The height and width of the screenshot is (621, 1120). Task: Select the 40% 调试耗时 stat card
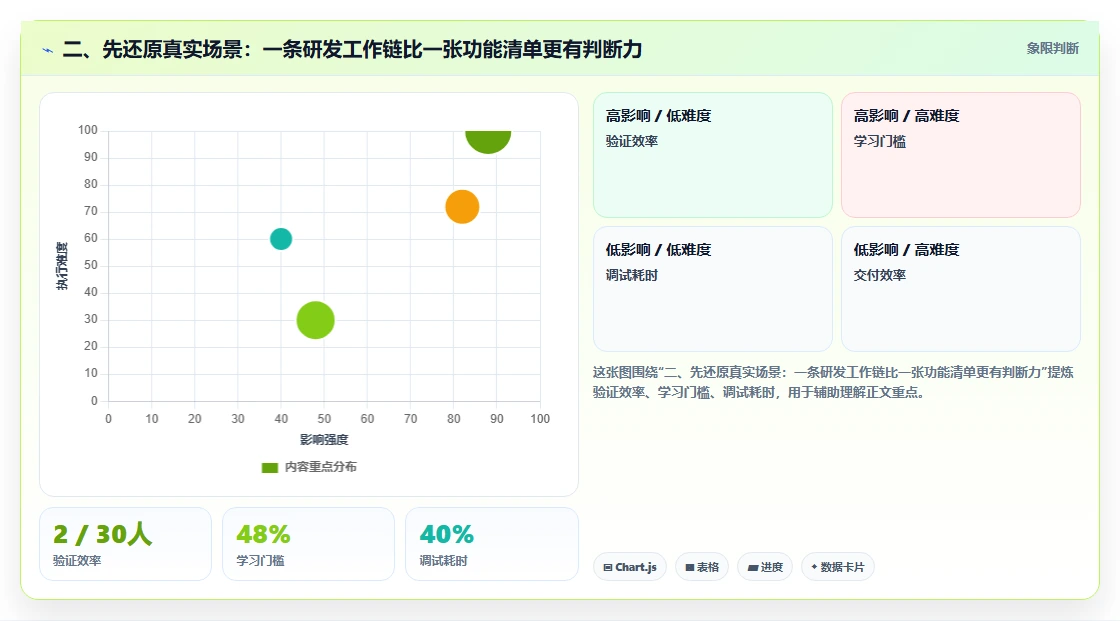[x=491, y=544]
